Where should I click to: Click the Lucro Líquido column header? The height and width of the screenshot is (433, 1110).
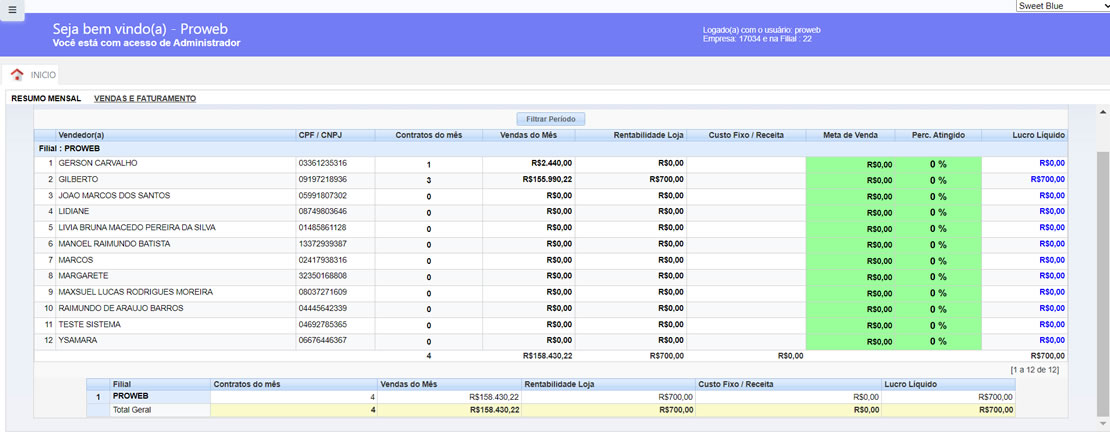point(1024,135)
